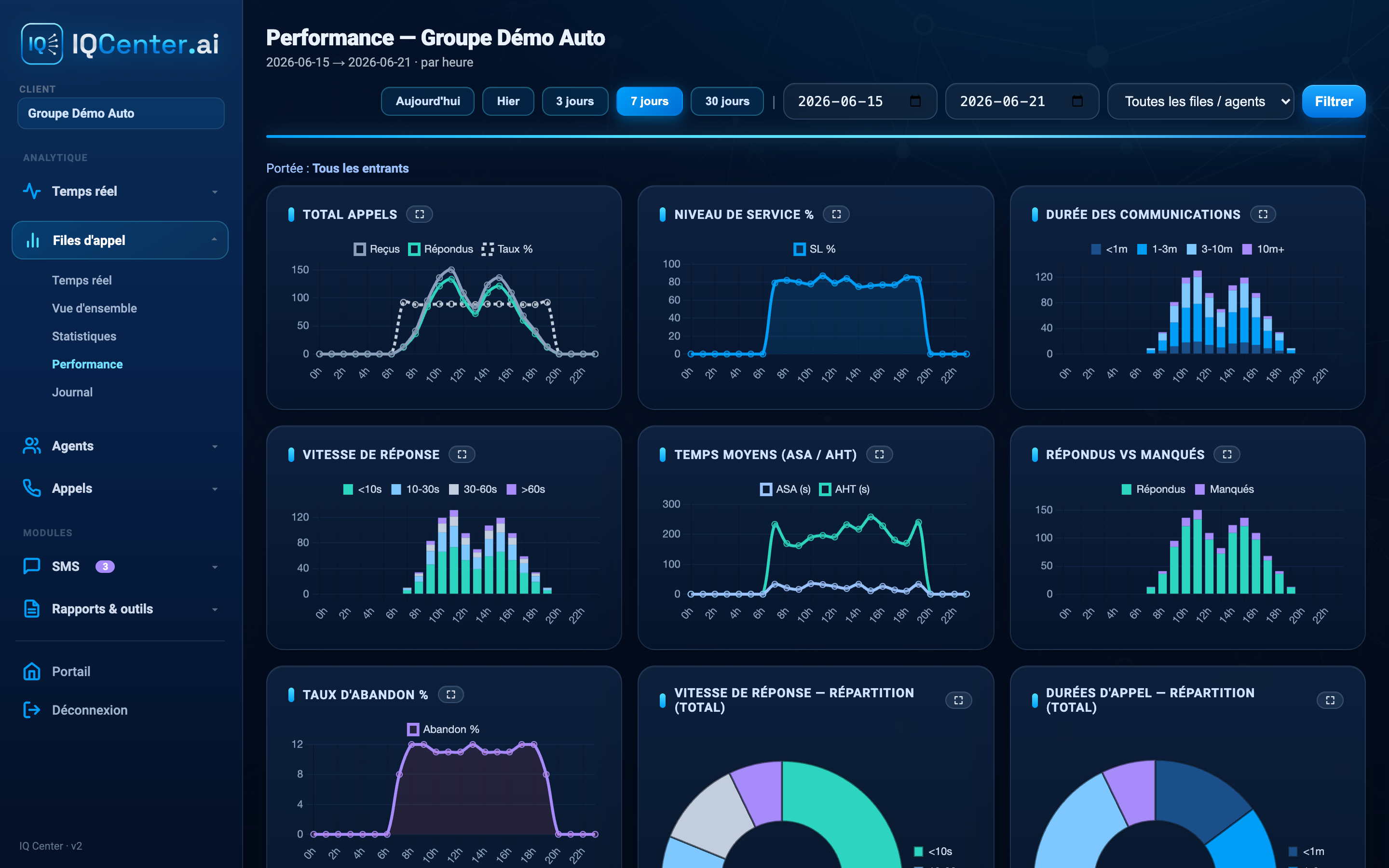
Task: Select the Aujourd'hui period button
Action: click(428, 101)
